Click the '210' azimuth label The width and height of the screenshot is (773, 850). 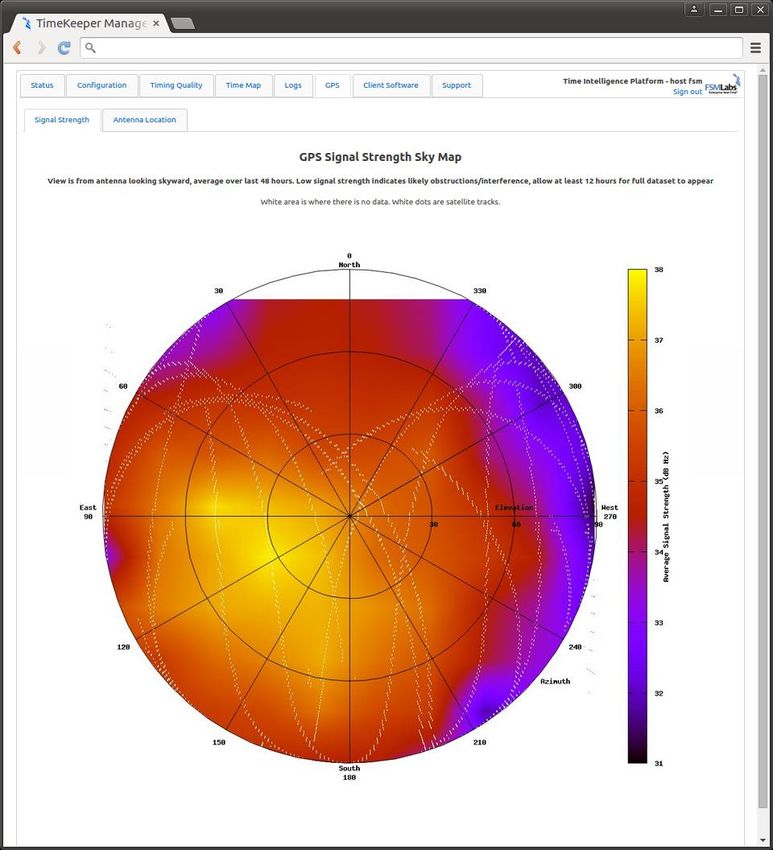coord(480,742)
